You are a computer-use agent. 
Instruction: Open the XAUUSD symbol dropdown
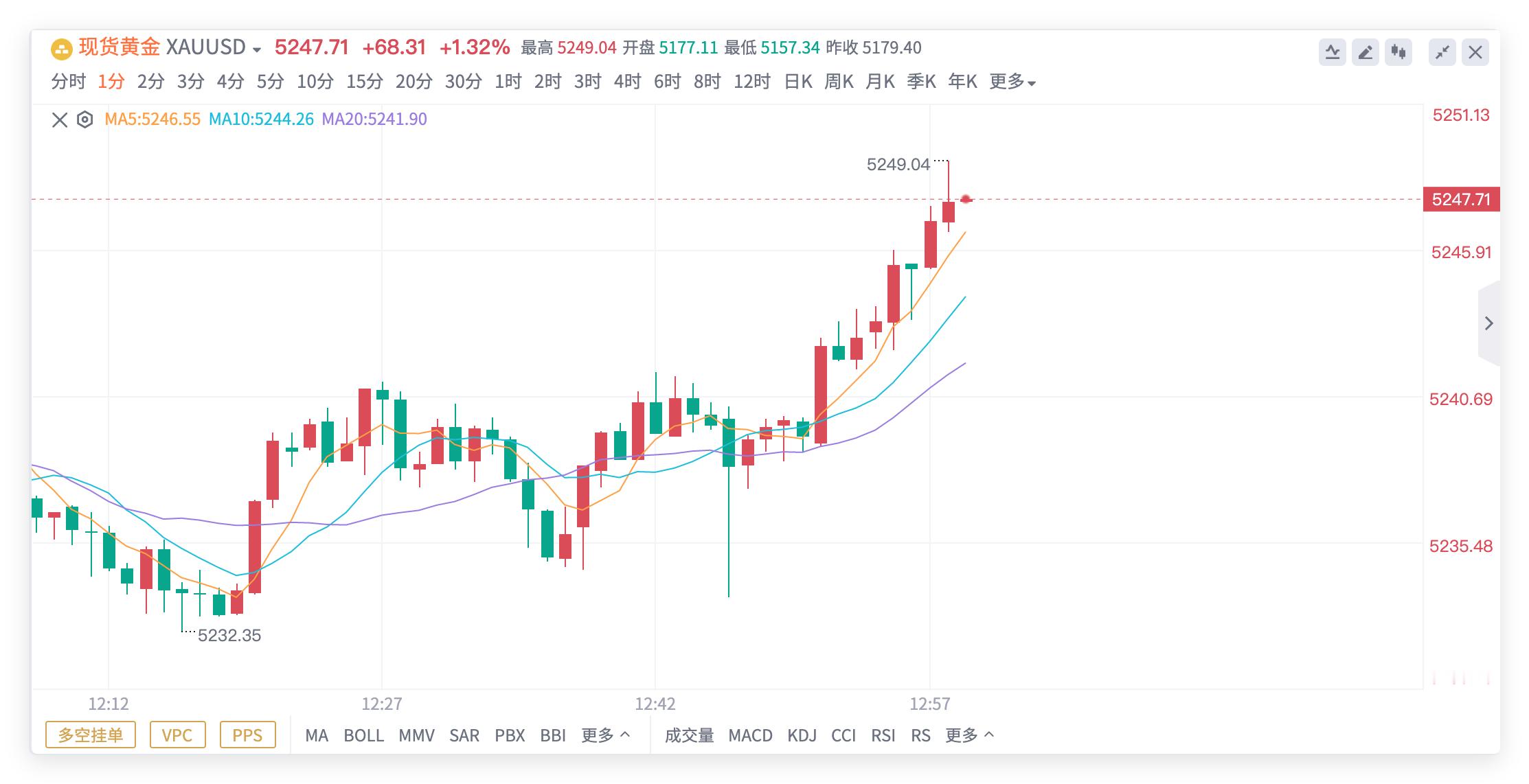click(256, 49)
